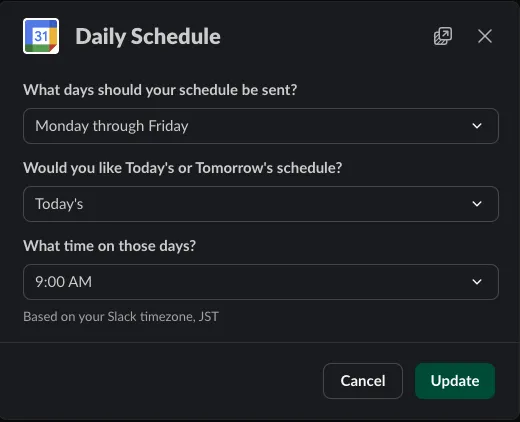Screen dimensions: 520x422
Task: Click the 'What time on those days?' label
Action: tap(109, 246)
